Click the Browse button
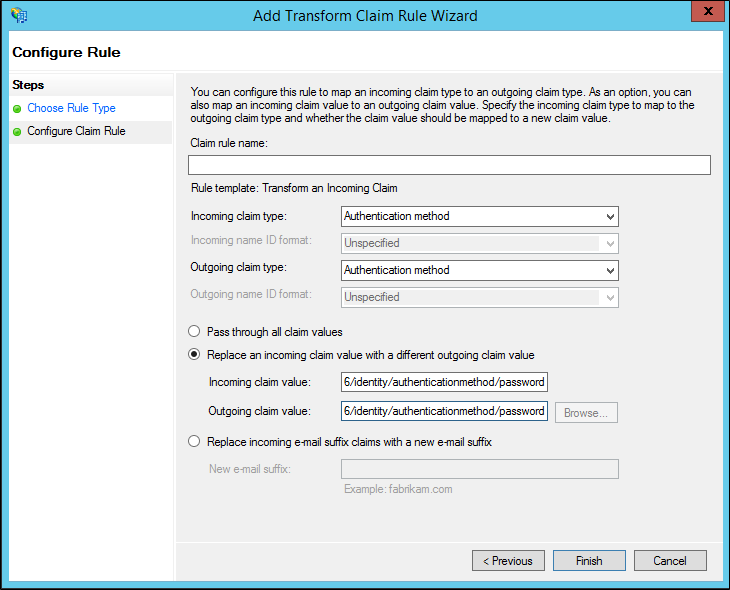 [x=586, y=412]
